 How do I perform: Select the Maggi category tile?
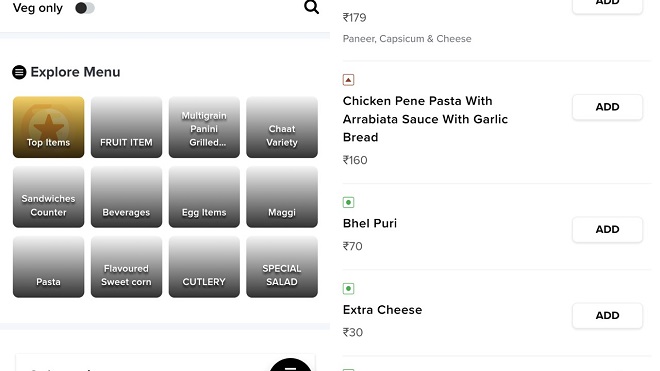pos(282,197)
